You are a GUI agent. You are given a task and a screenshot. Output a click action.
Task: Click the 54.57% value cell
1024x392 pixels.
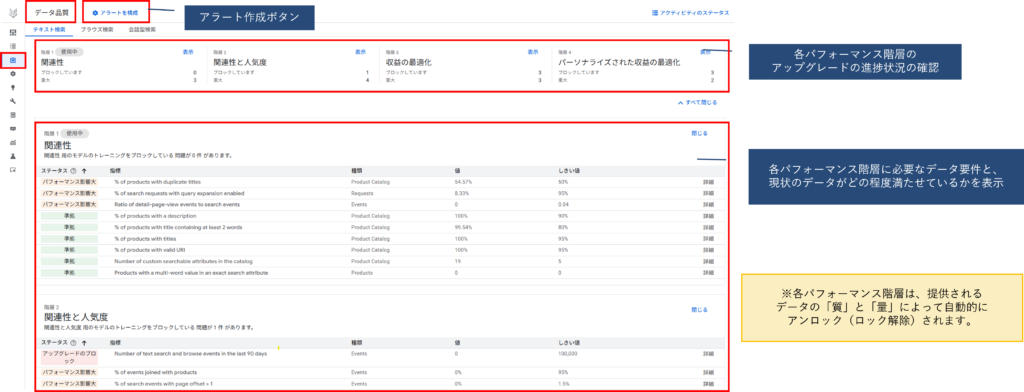coord(462,182)
